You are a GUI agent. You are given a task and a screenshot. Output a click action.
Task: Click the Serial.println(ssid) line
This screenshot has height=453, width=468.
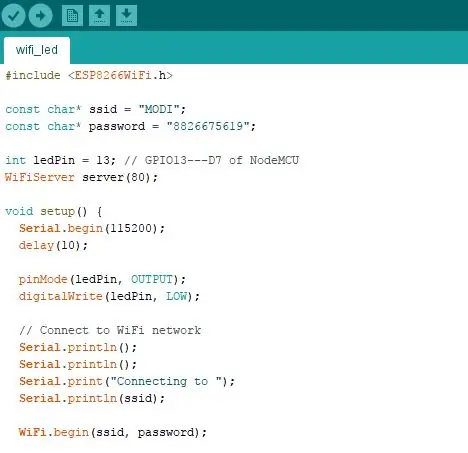pyautogui.click(x=92, y=398)
